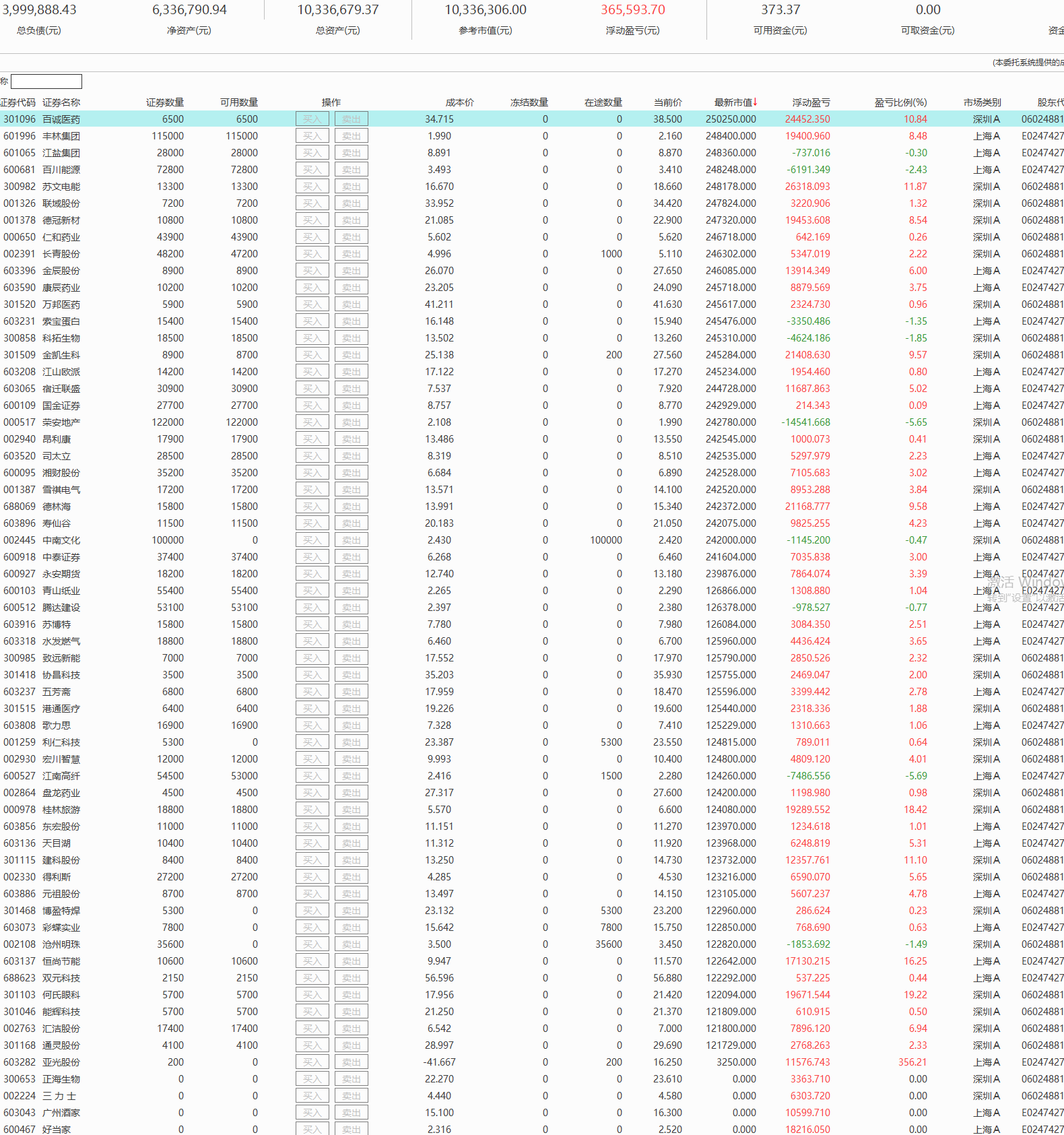Sort by the 证券名称 column header
1064x1135 pixels.
[61, 102]
